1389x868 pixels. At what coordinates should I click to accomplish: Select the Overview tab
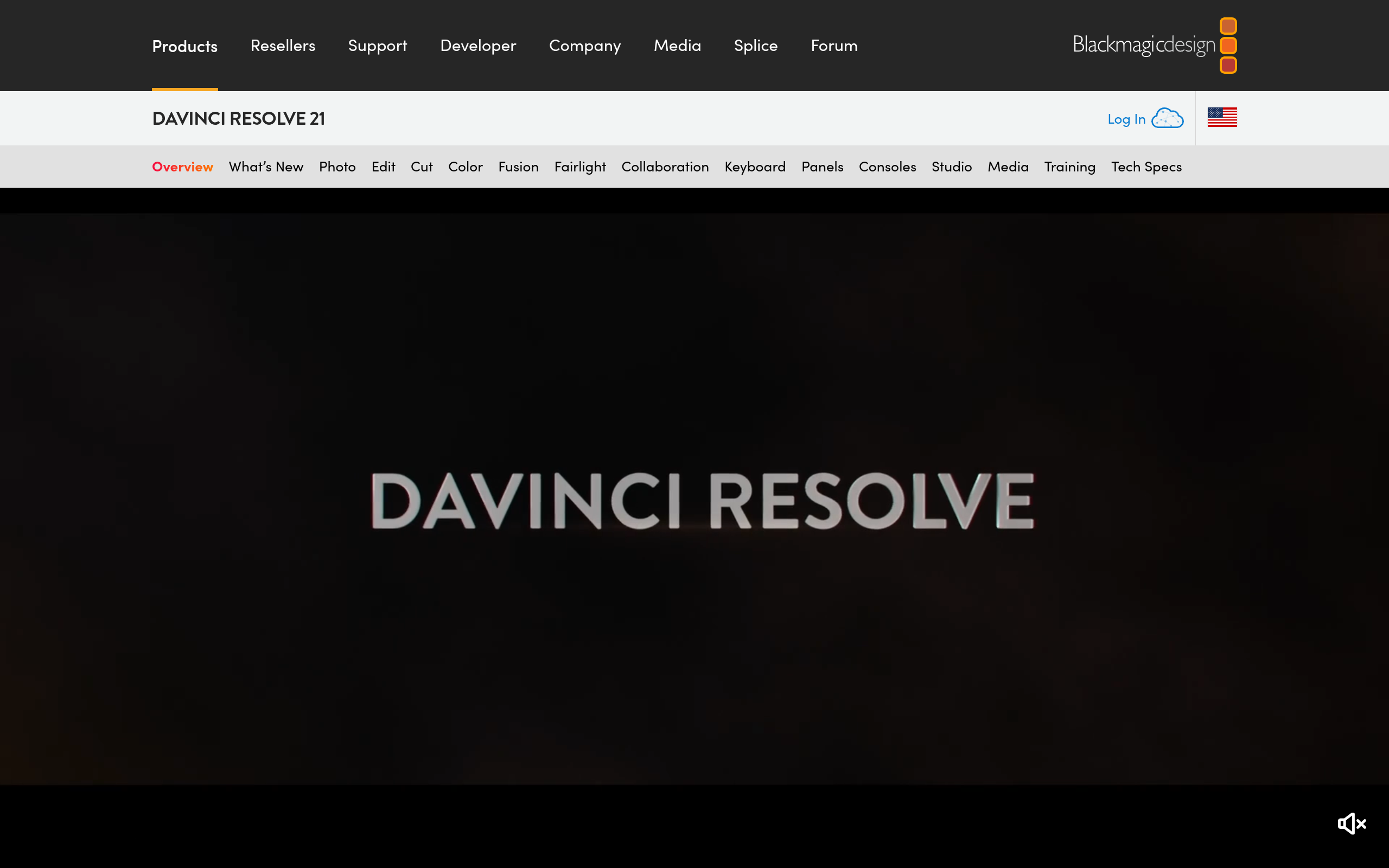tap(182, 167)
